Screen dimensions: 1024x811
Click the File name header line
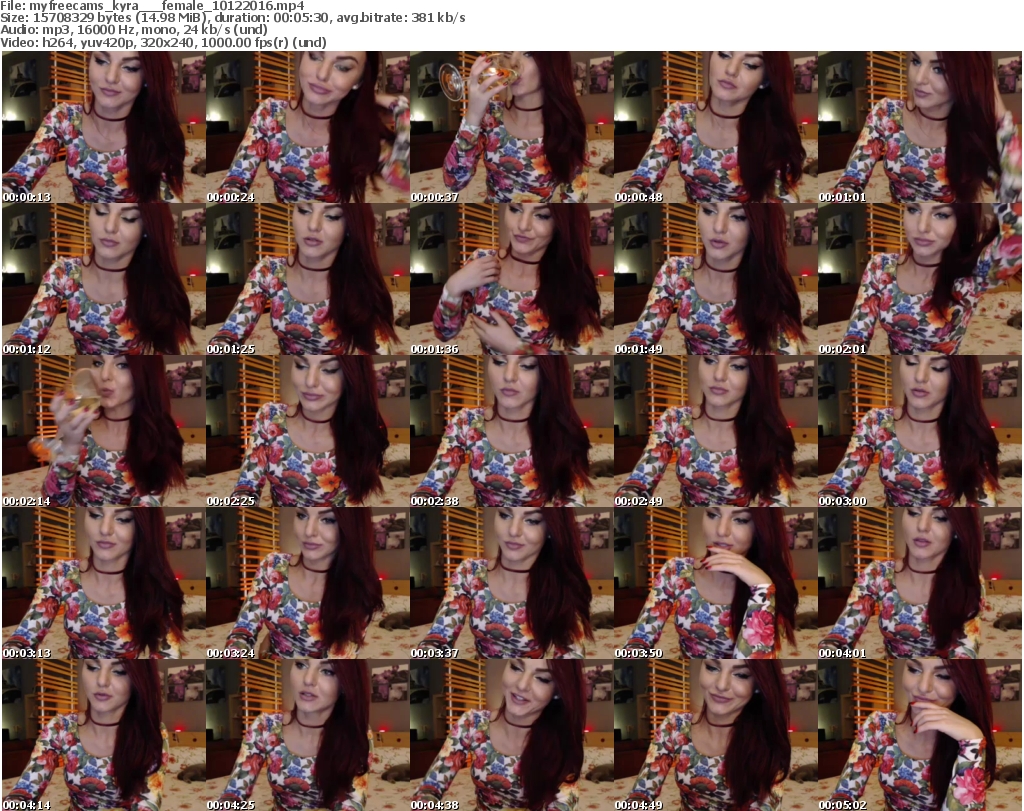(x=152, y=6)
